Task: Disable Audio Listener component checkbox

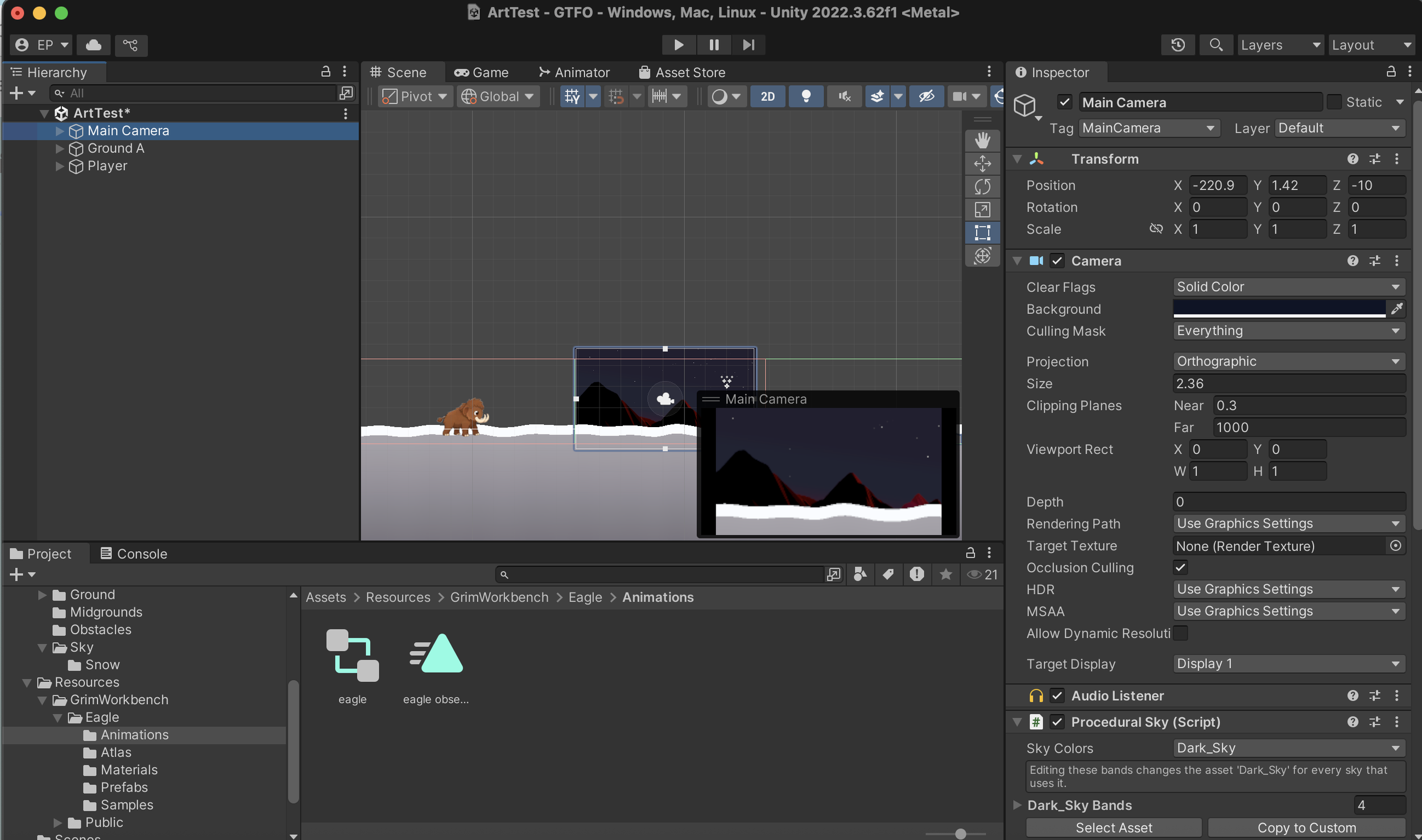Action: tap(1057, 696)
